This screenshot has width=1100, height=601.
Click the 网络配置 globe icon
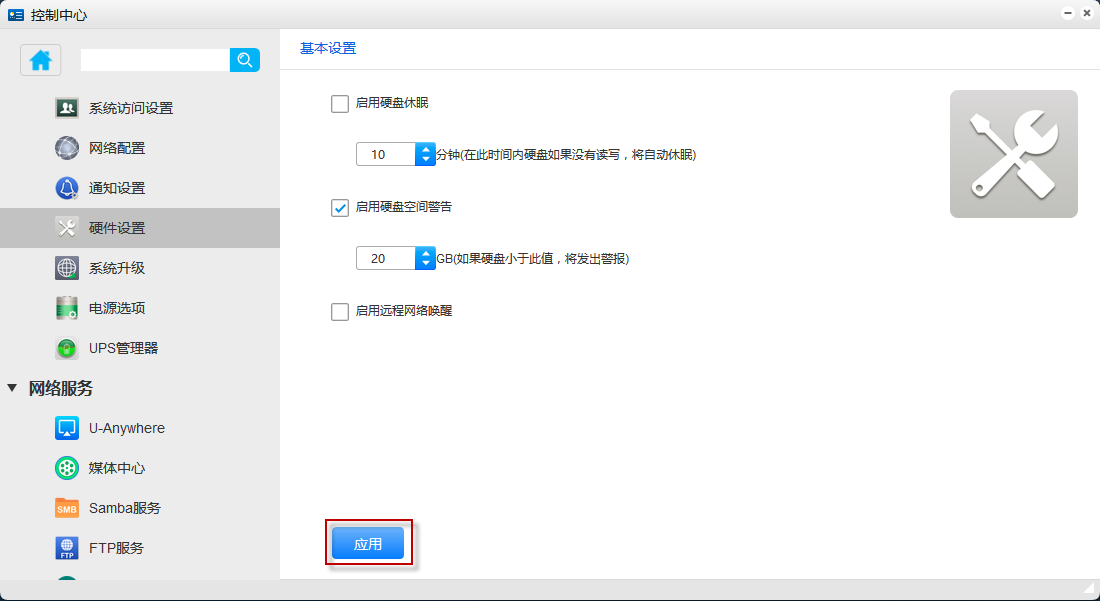(x=67, y=148)
